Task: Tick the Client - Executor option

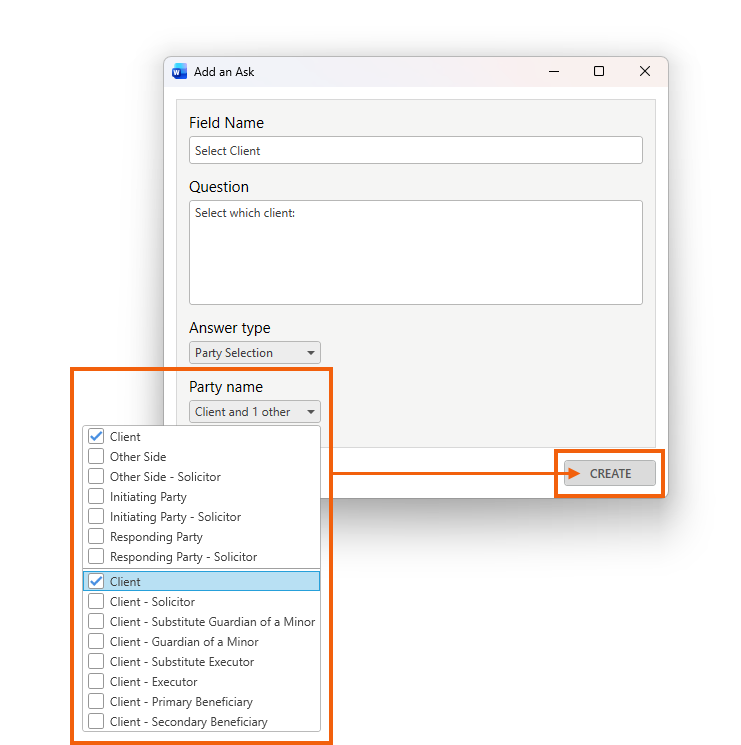Action: (x=96, y=682)
